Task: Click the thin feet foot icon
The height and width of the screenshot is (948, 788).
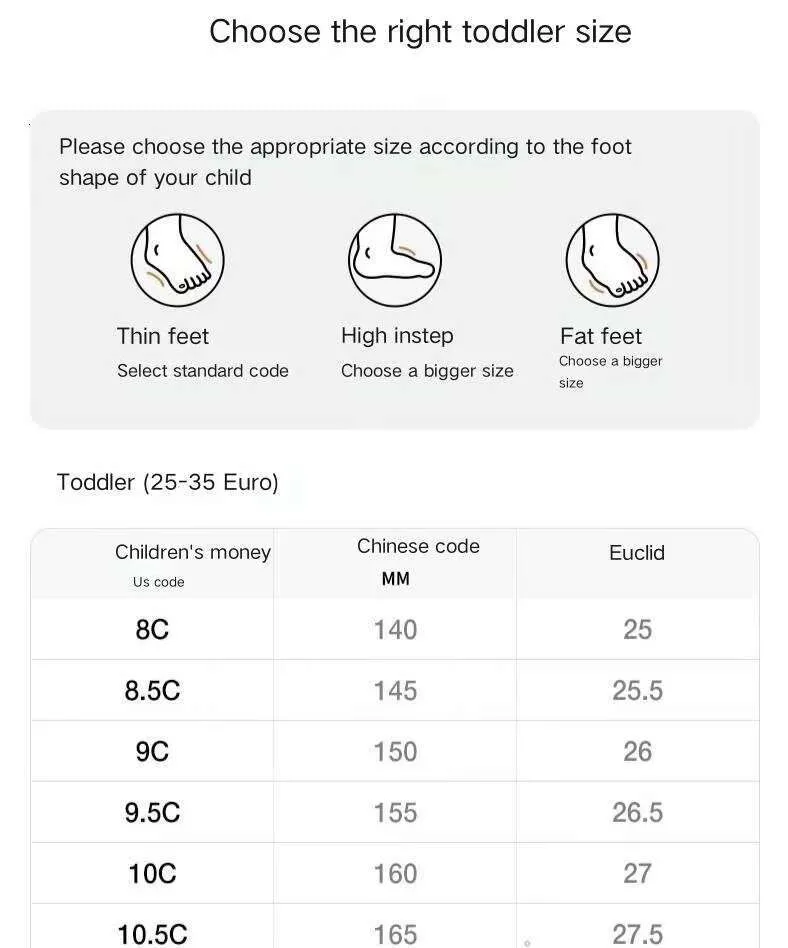Action: pos(177,259)
